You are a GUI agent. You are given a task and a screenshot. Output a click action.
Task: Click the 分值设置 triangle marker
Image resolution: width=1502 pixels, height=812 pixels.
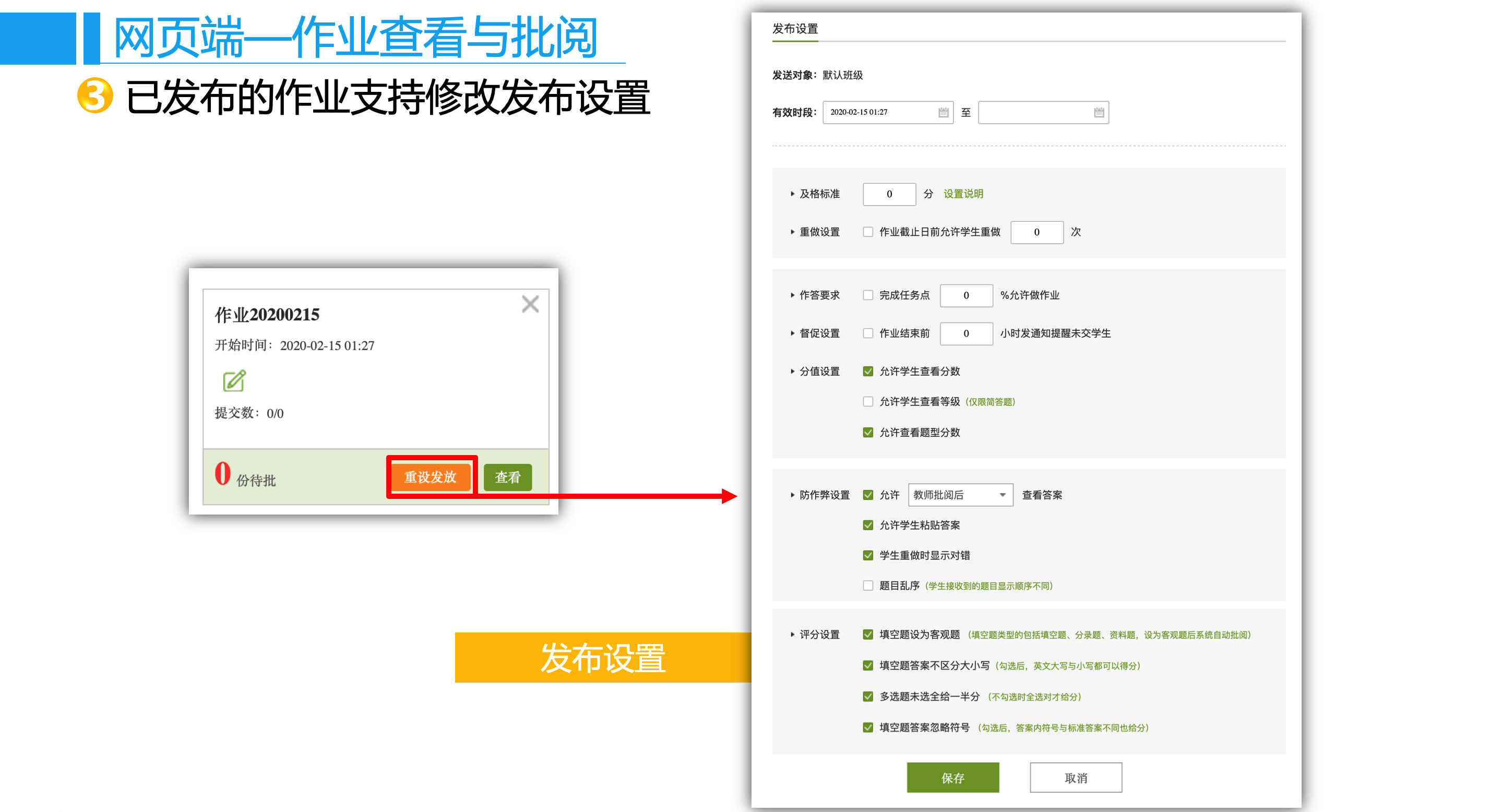tap(792, 372)
